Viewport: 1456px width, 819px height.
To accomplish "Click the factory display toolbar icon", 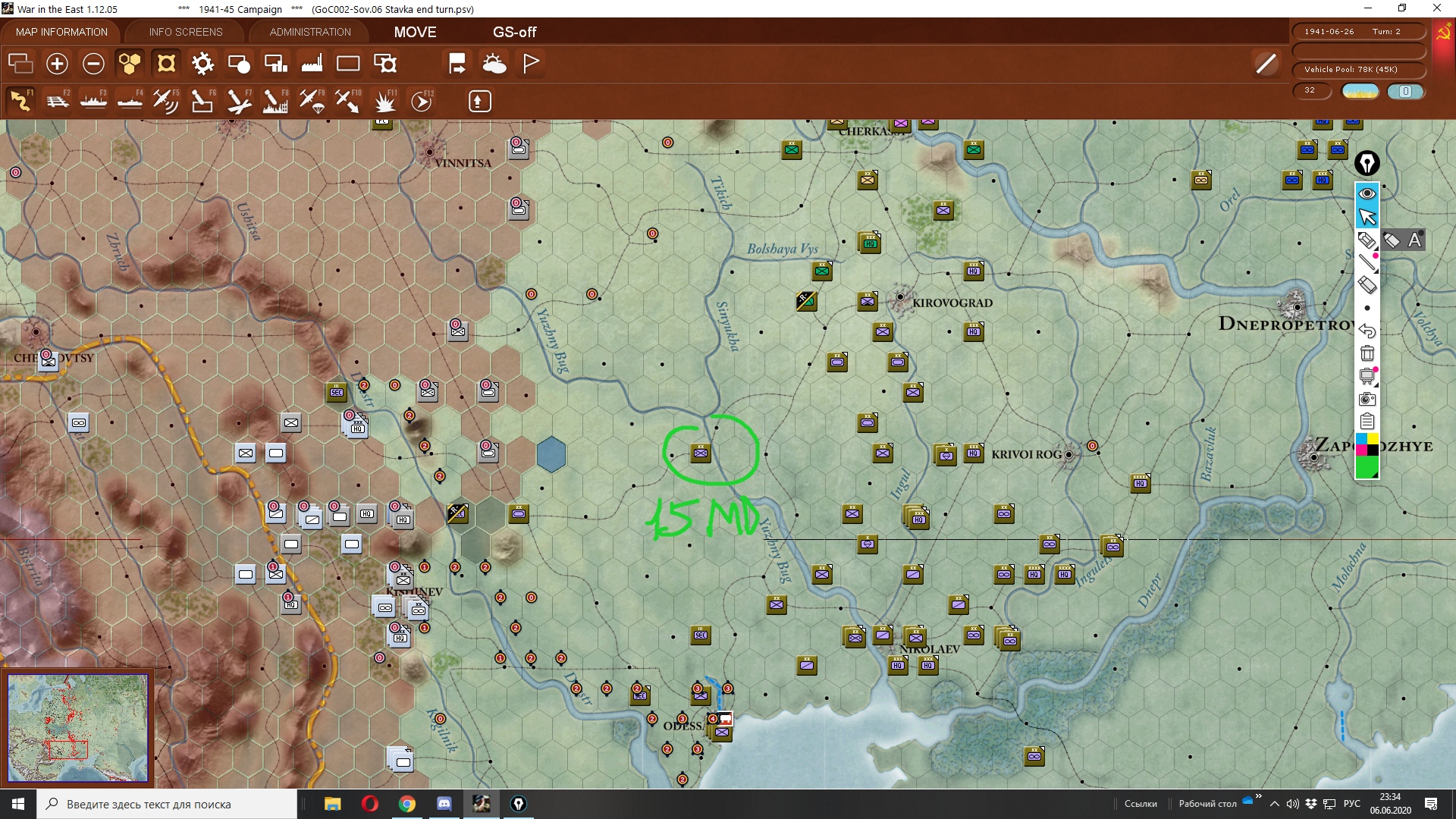I will pos(312,64).
